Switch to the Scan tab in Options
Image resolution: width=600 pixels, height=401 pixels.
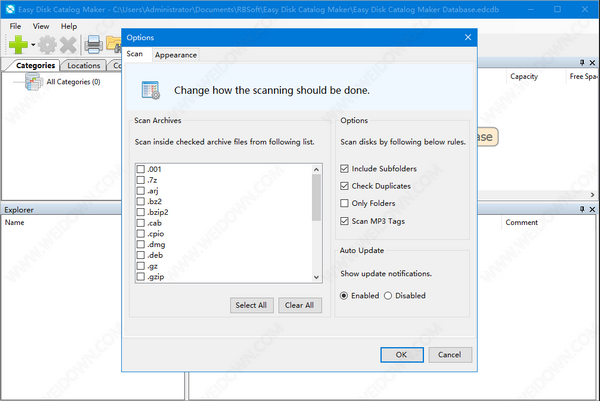[135, 54]
